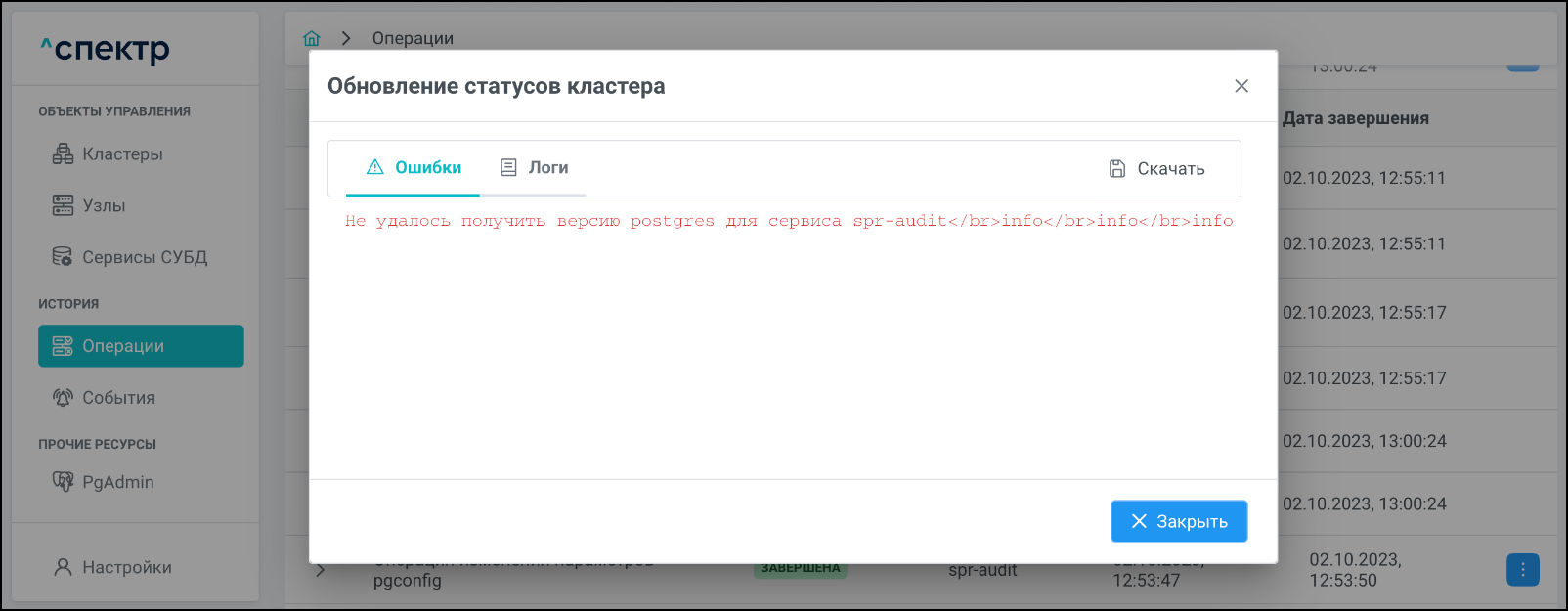Switch to the Логи tab
1568x612 pixels.
[x=535, y=168]
